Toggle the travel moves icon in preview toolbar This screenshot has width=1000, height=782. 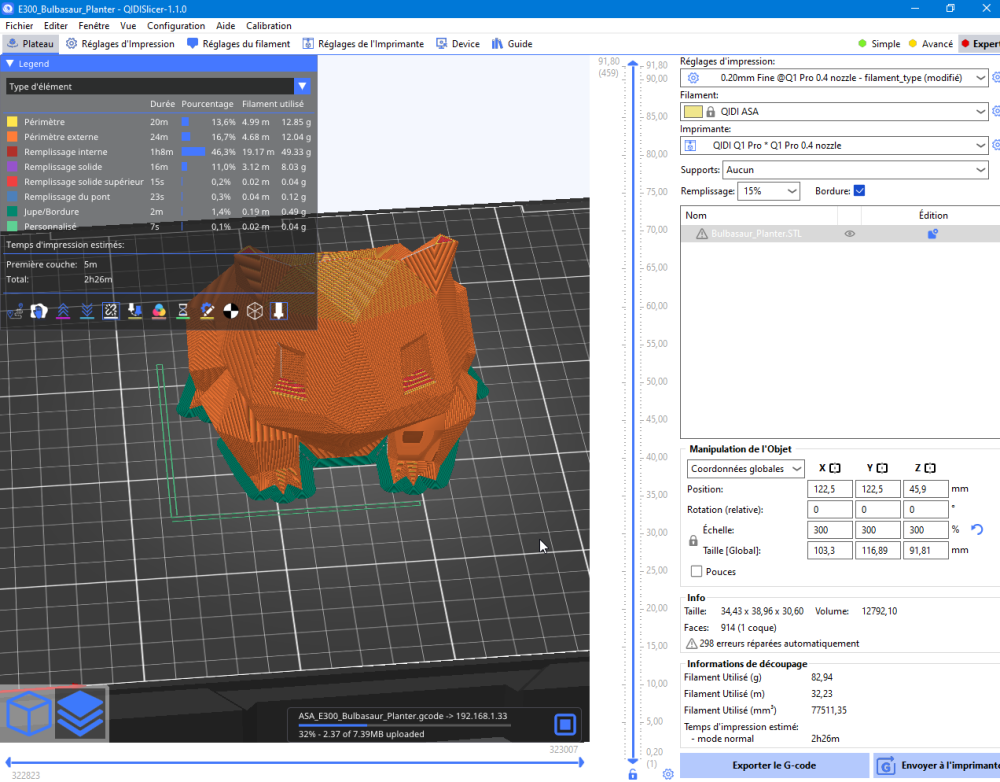(15, 311)
